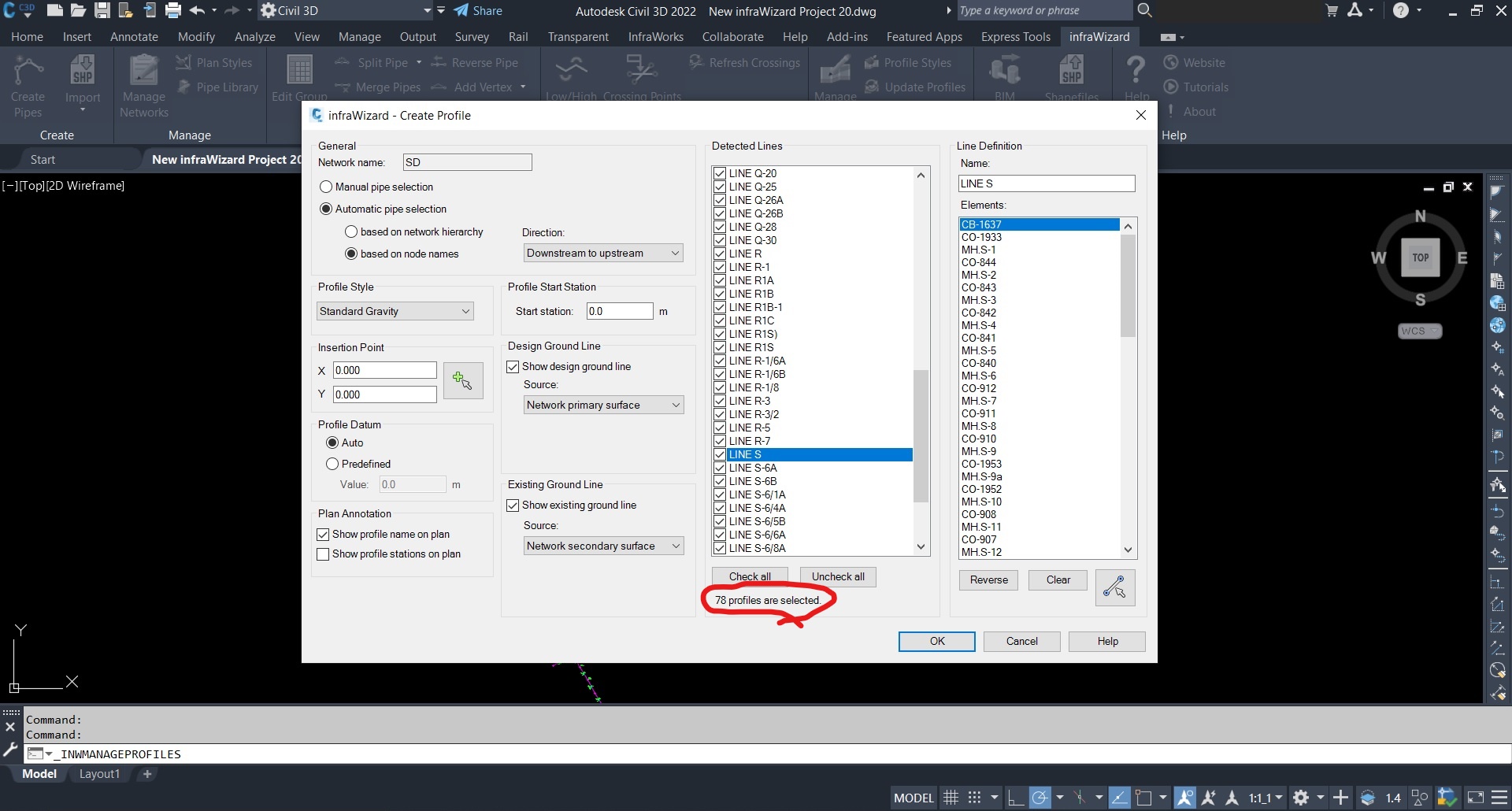Switch to the Layout1 tab
The width and height of the screenshot is (1512, 811).
(x=99, y=774)
